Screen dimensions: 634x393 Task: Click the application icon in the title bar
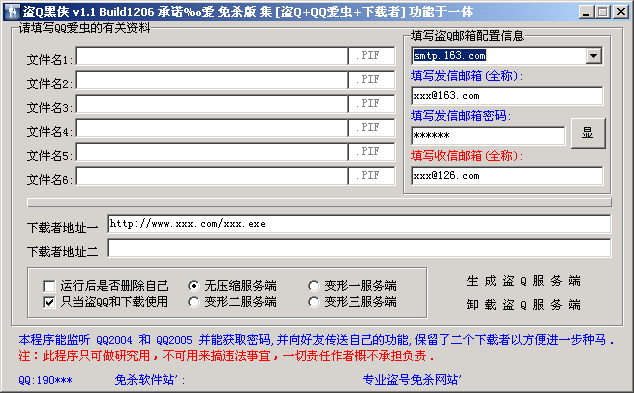pos(12,12)
